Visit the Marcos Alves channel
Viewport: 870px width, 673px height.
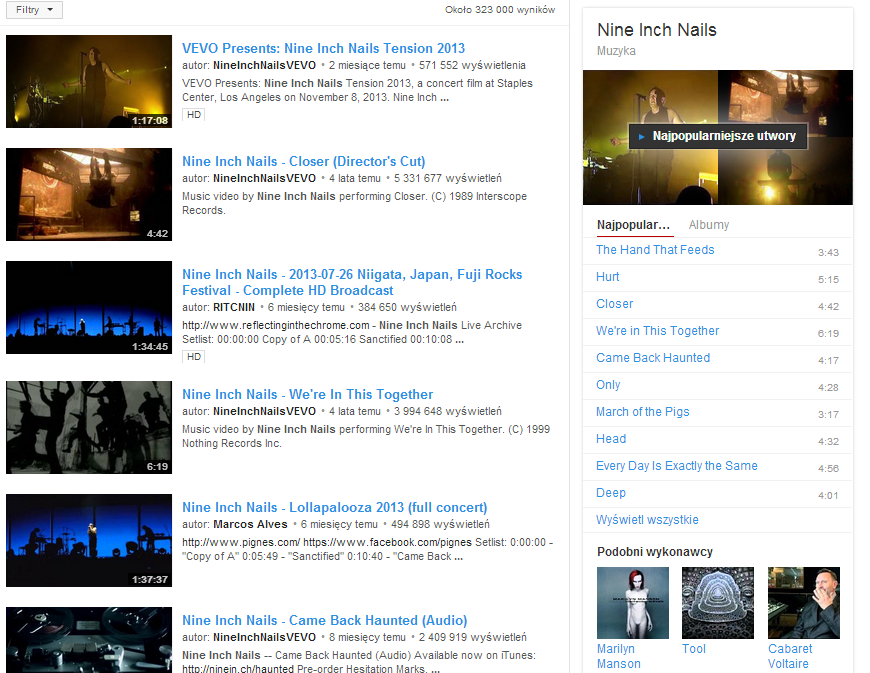click(x=250, y=524)
